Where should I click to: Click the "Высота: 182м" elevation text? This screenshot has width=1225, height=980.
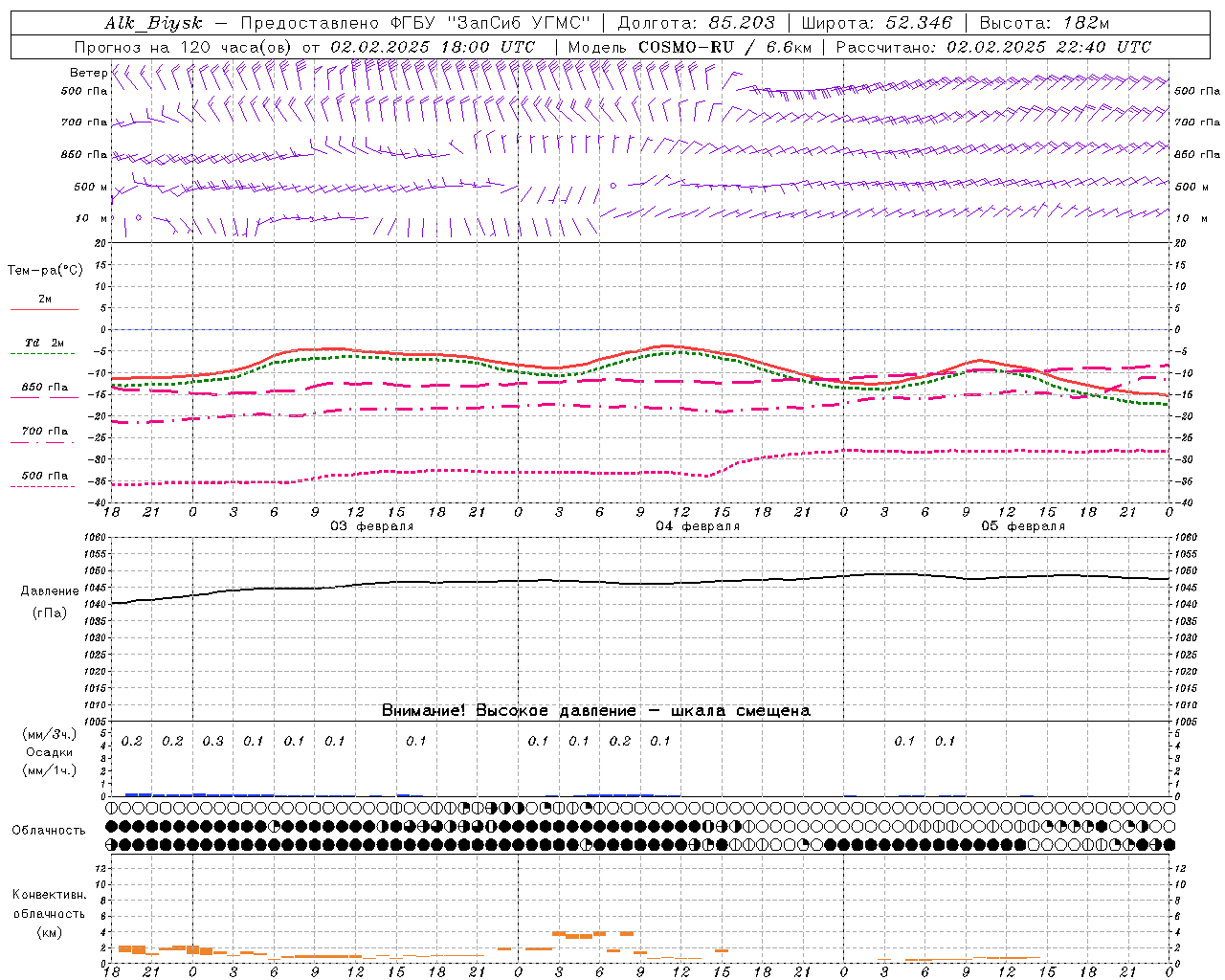point(1044,23)
